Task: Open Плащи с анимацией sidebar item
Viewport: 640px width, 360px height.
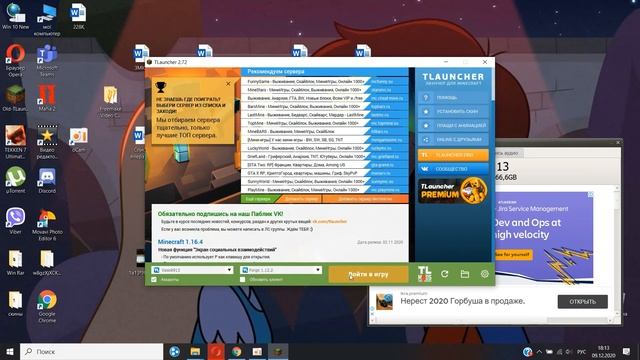Action: [453, 126]
